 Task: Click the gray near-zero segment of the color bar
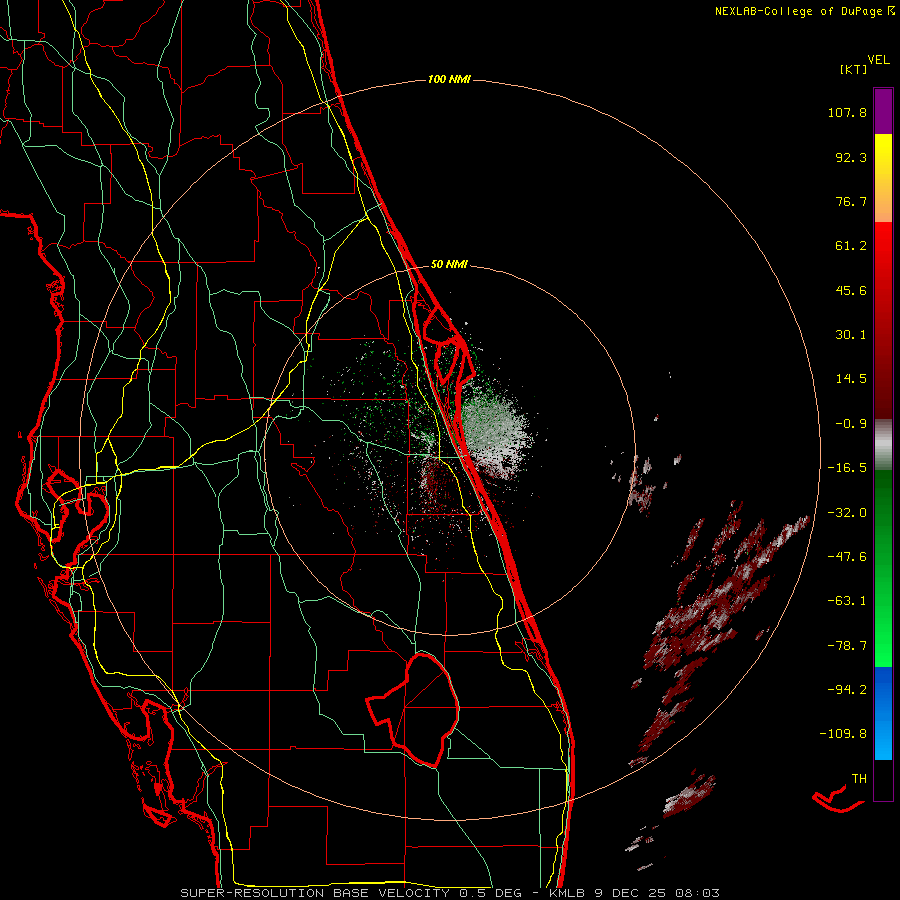pyautogui.click(x=883, y=444)
